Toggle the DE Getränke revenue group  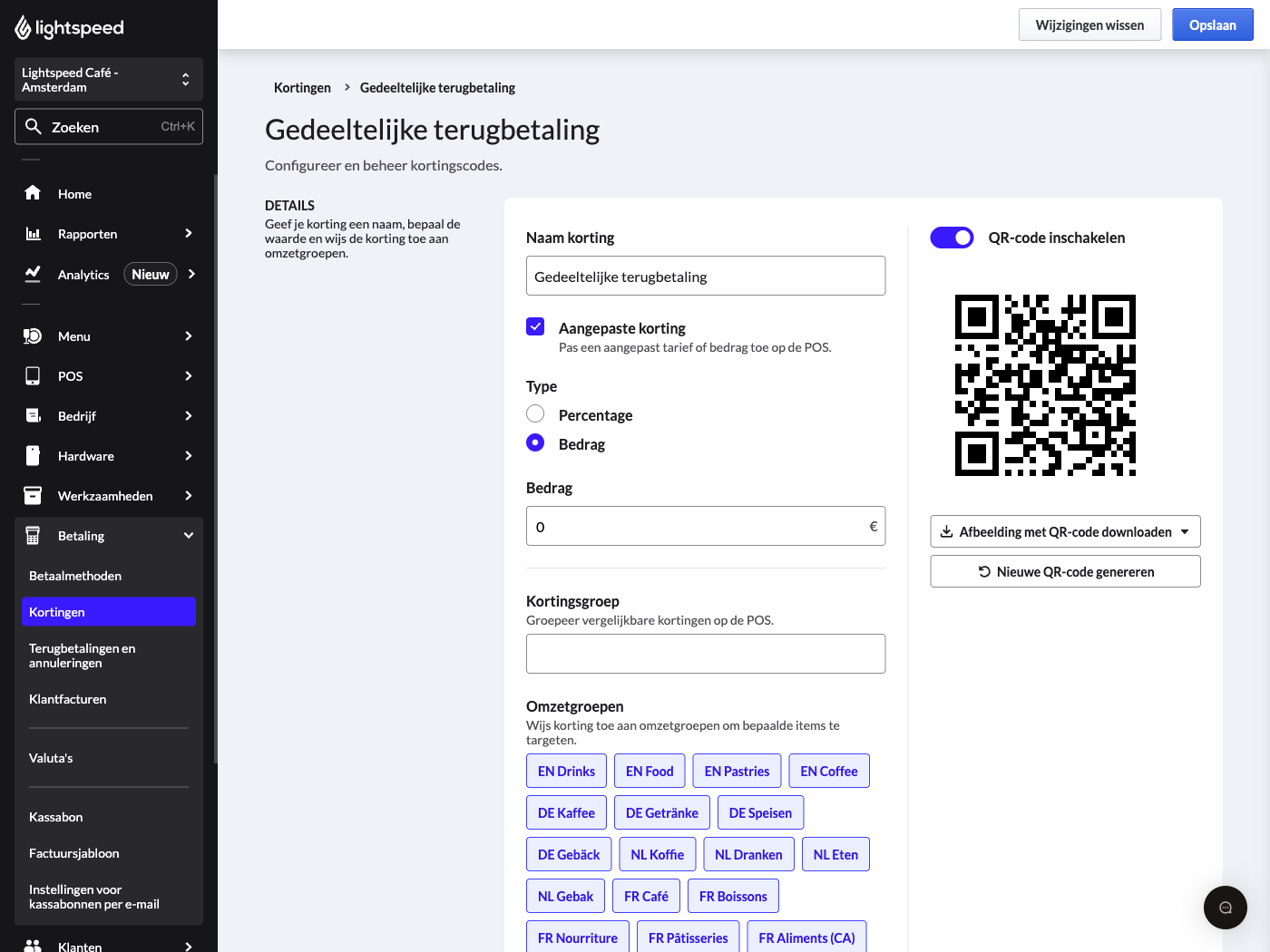click(x=662, y=812)
